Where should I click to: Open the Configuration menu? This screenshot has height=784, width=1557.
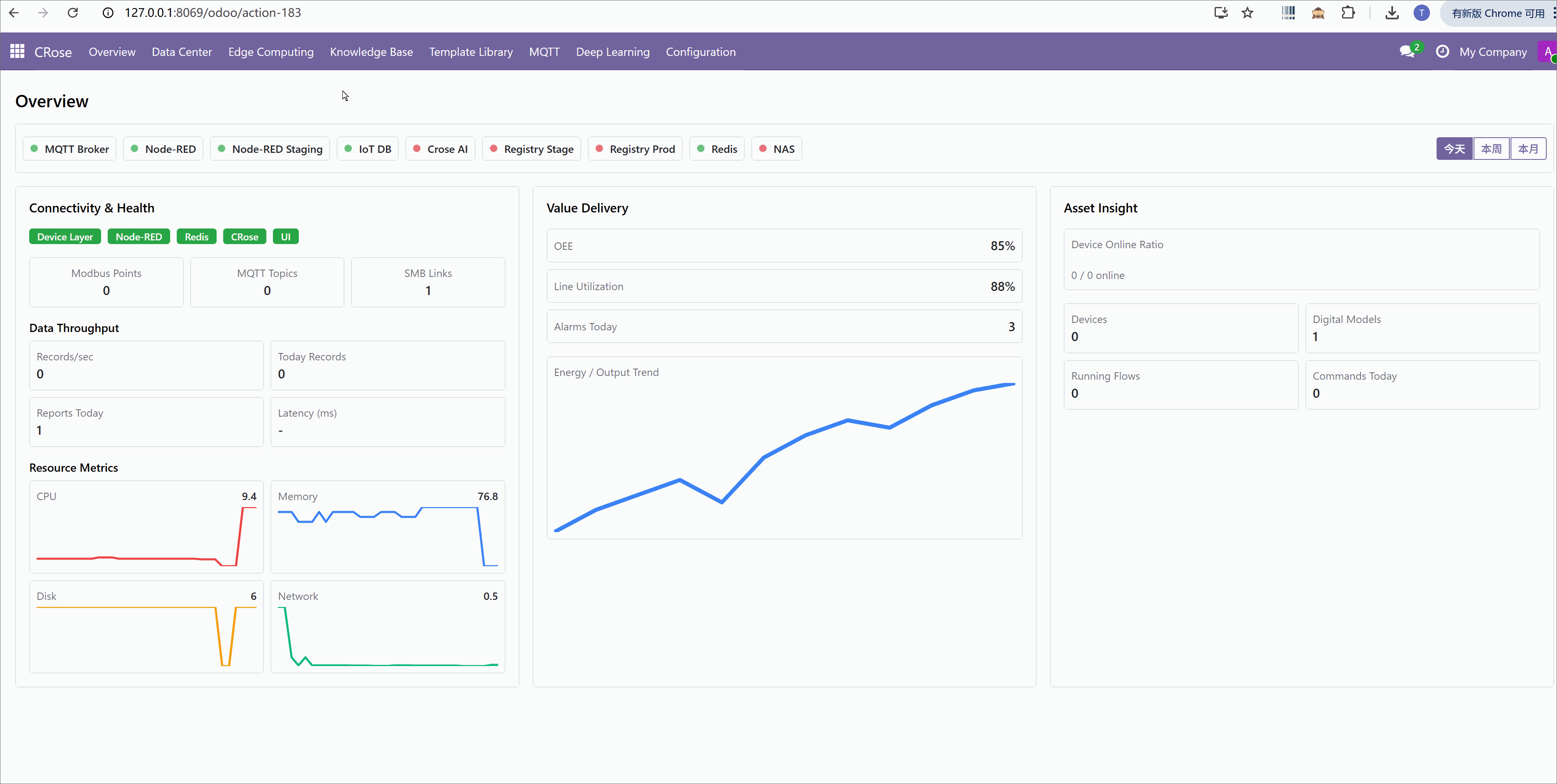point(700,52)
